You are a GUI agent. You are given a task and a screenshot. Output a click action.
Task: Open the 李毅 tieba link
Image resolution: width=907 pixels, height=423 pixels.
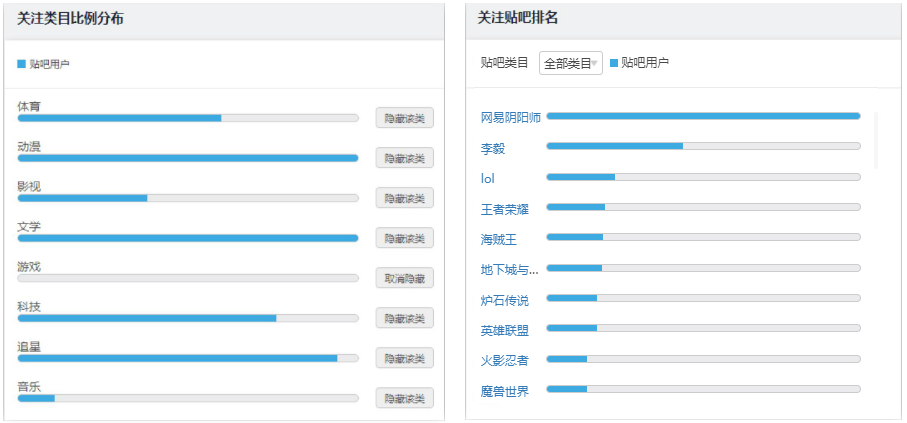[x=493, y=149]
